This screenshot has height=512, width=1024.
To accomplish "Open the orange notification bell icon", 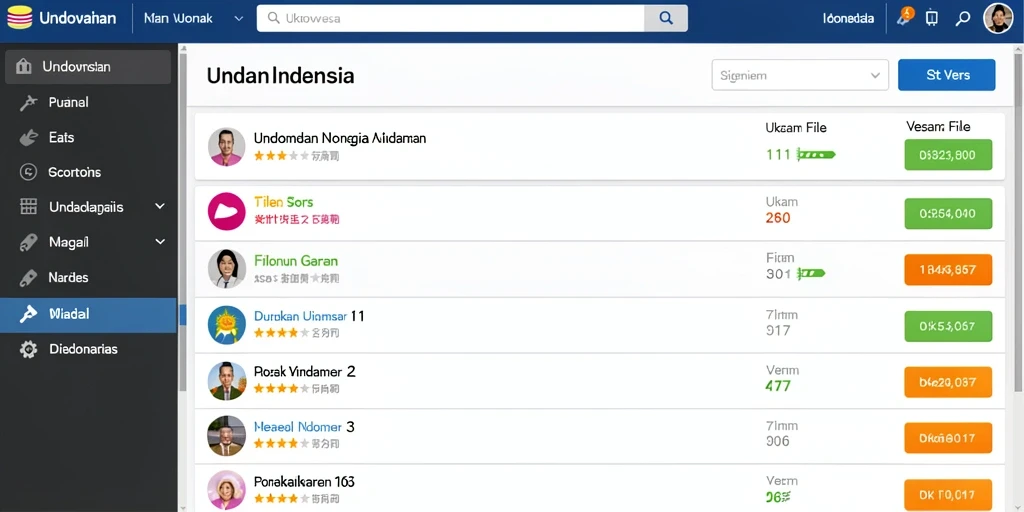I will point(906,16).
